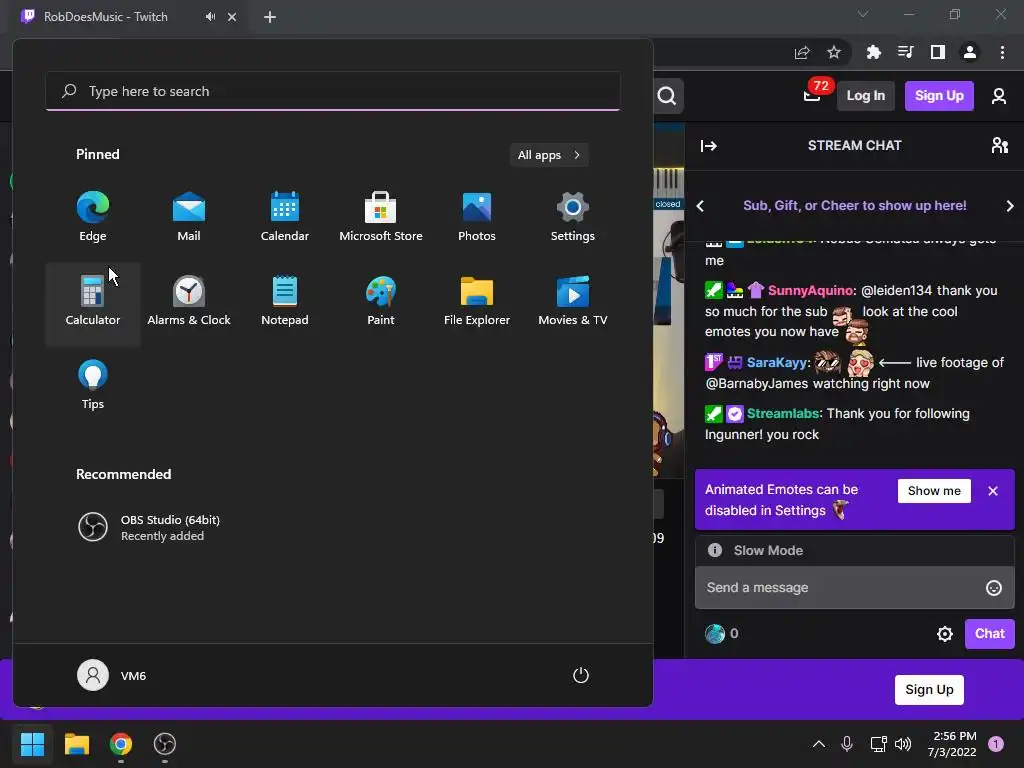
Task: Click the Start menu search box
Action: 333,91
